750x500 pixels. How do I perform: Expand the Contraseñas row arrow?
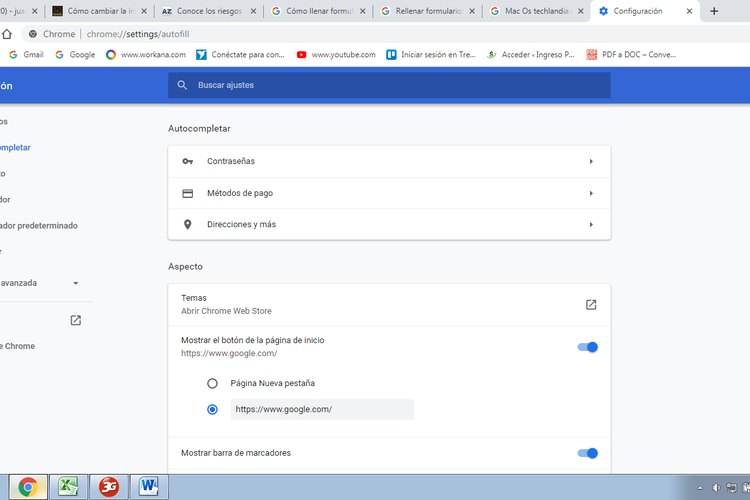(x=591, y=162)
